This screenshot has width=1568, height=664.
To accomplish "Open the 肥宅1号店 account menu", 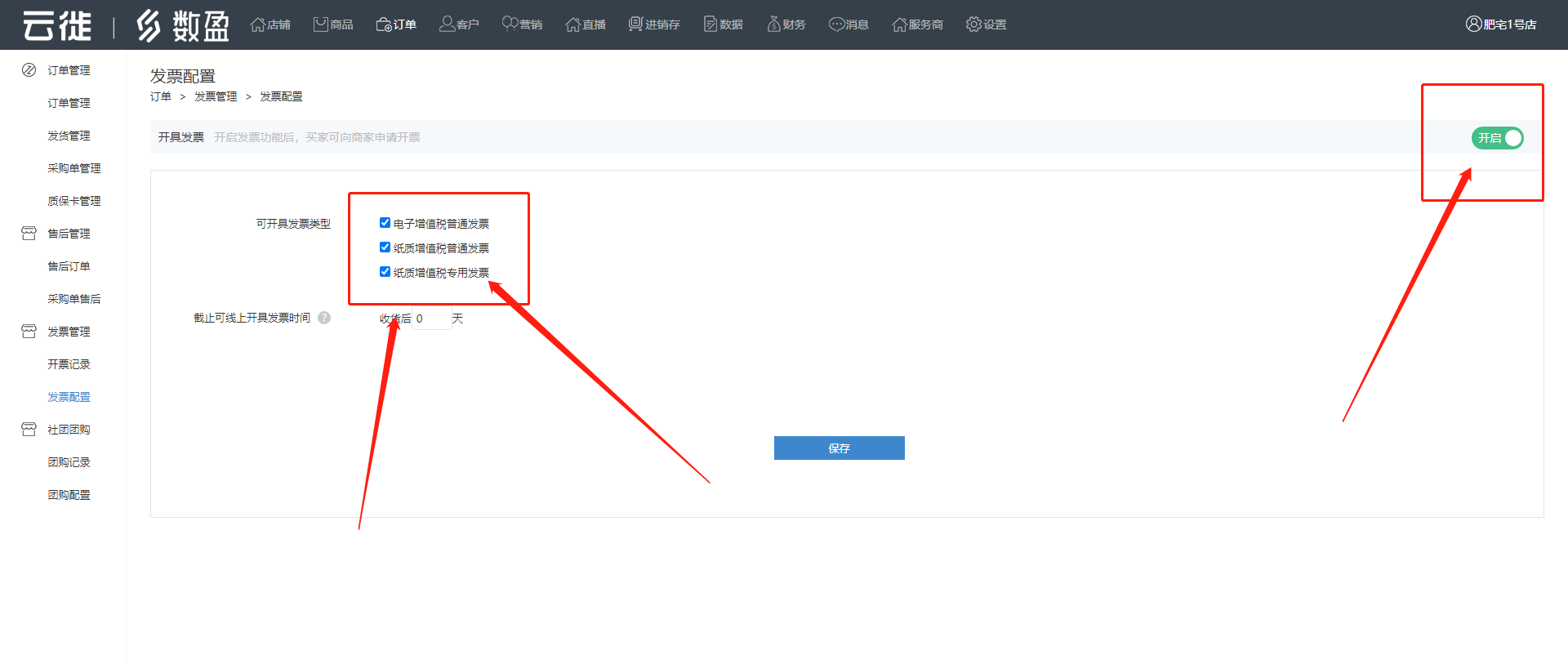I will point(1501,25).
